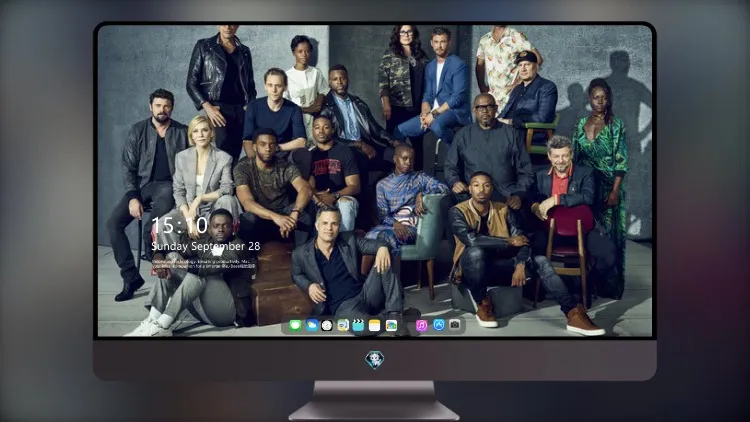Viewport: 750px width, 422px height.
Task: Launch the pink Music app icon
Action: [421, 325]
